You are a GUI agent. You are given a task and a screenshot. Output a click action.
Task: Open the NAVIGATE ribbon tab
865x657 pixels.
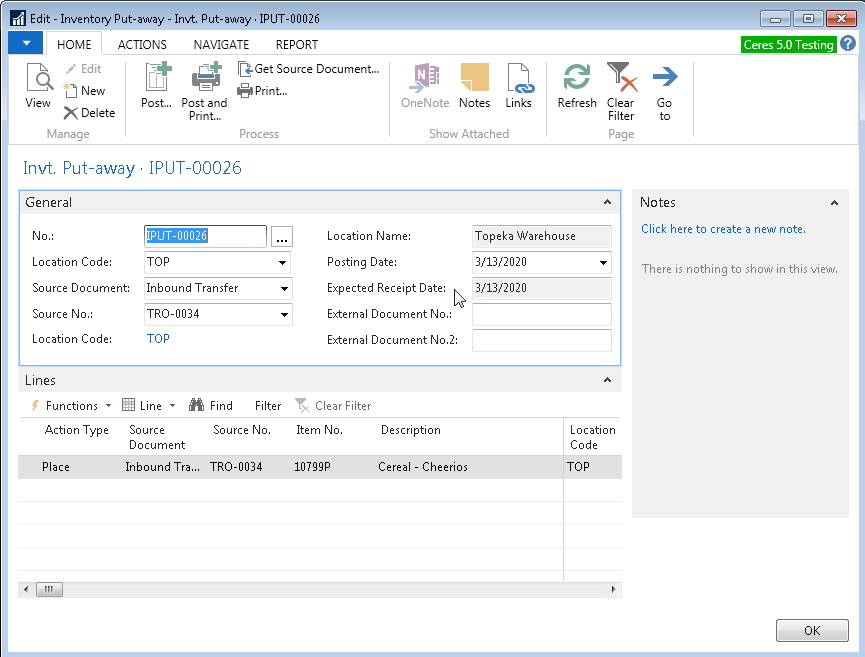pyautogui.click(x=221, y=44)
